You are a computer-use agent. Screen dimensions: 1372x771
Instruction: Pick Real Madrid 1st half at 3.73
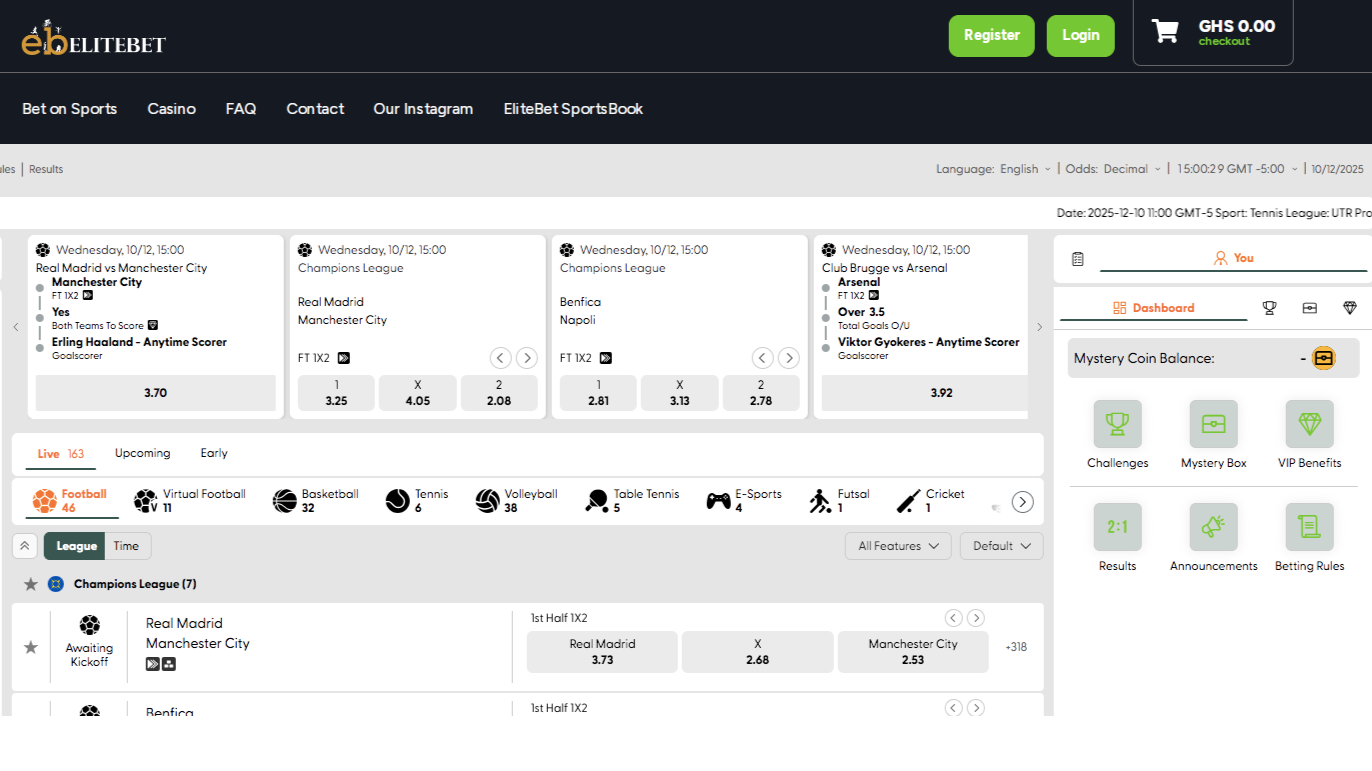[x=602, y=652]
